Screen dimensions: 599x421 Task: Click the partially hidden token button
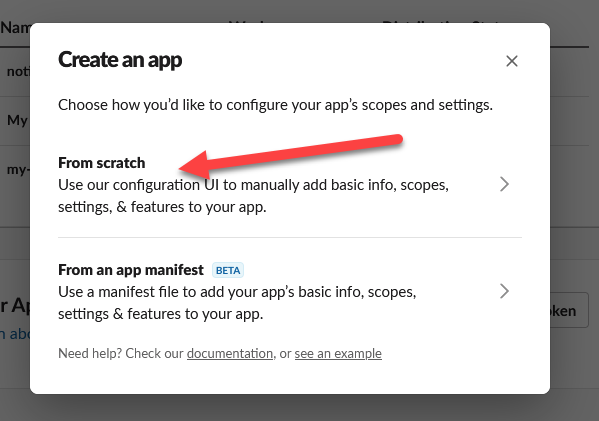569,310
